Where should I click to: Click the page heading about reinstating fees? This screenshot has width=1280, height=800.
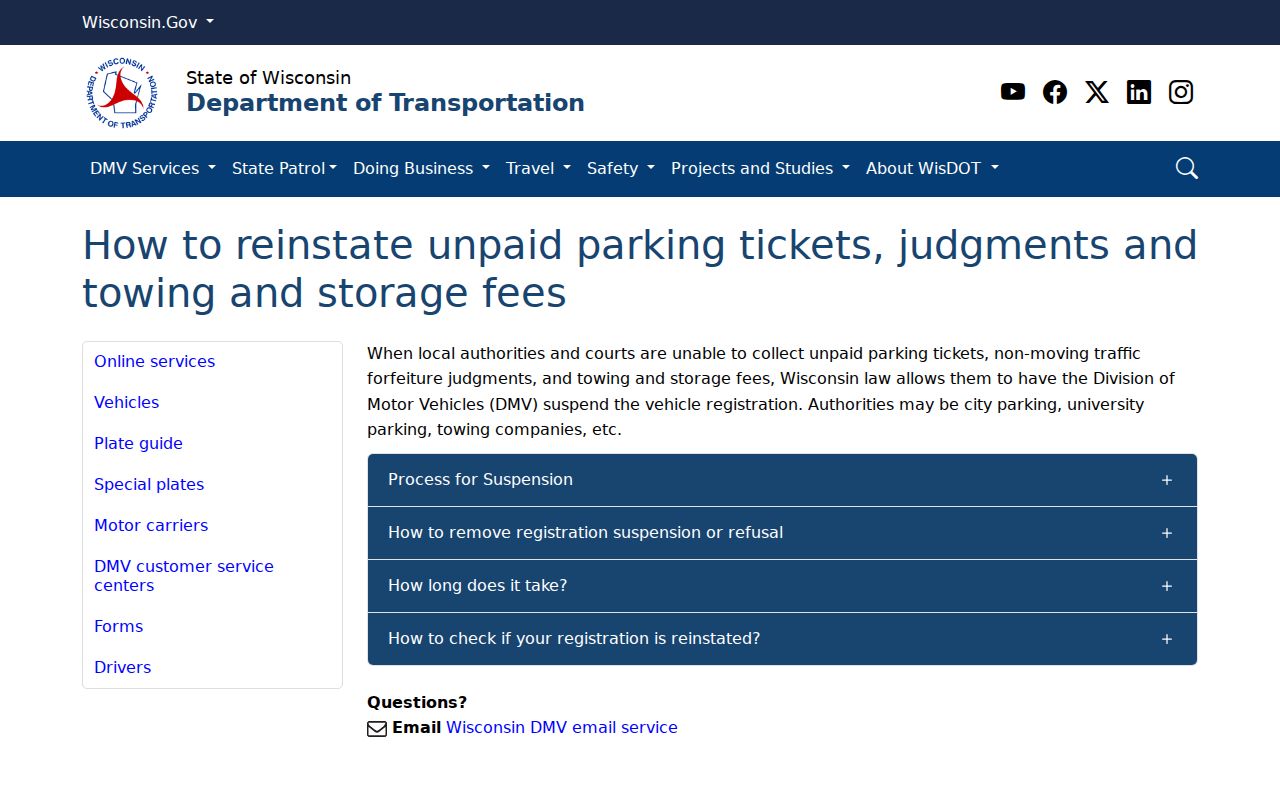tap(640, 269)
